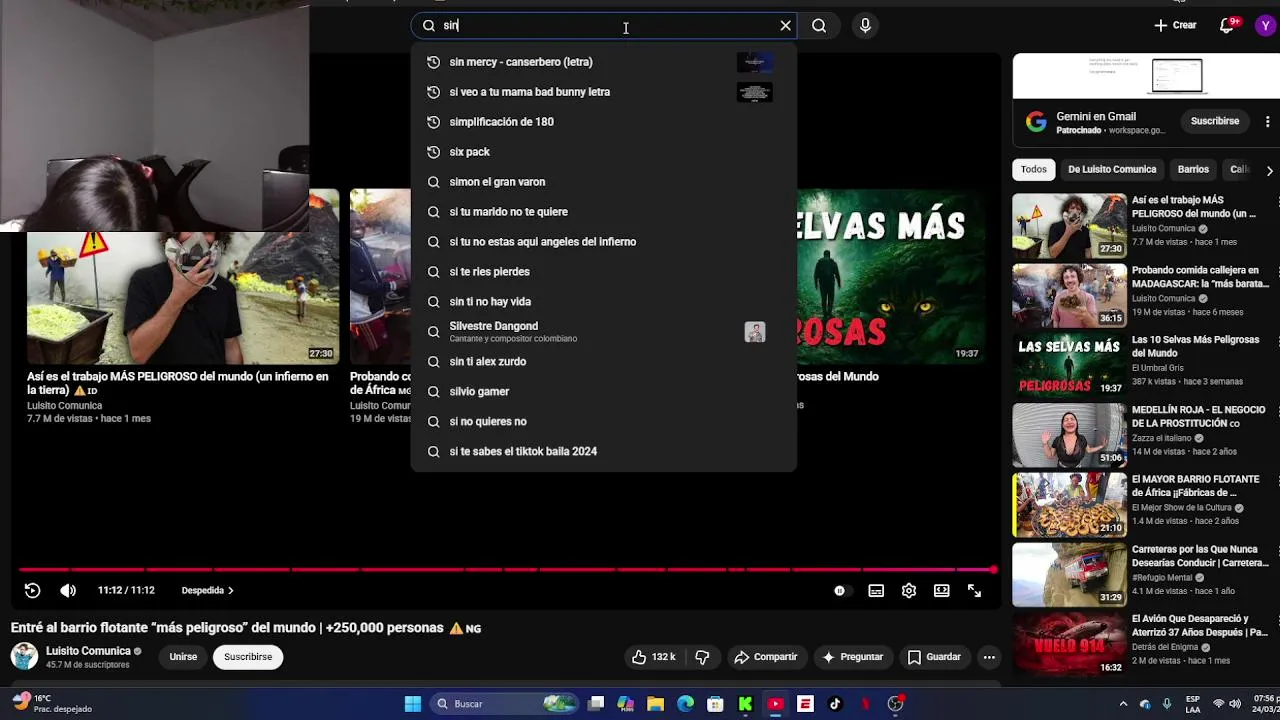Select suggestion 'si te ries pierdes'
Image resolution: width=1280 pixels, height=720 pixels.
tap(604, 272)
